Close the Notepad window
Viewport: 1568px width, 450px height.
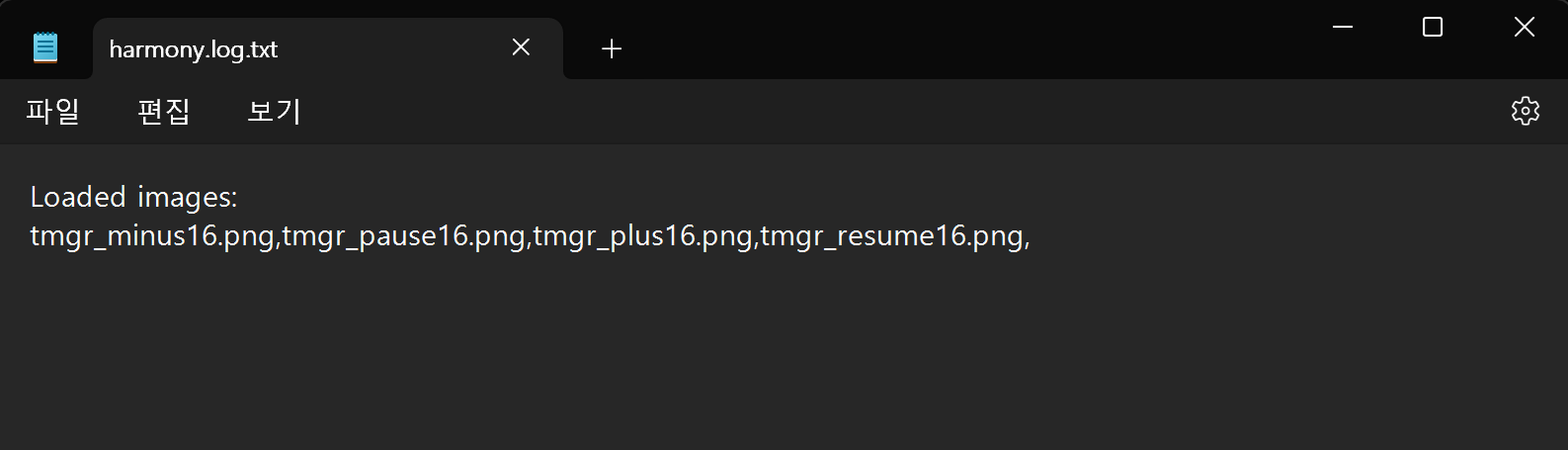click(x=1524, y=28)
